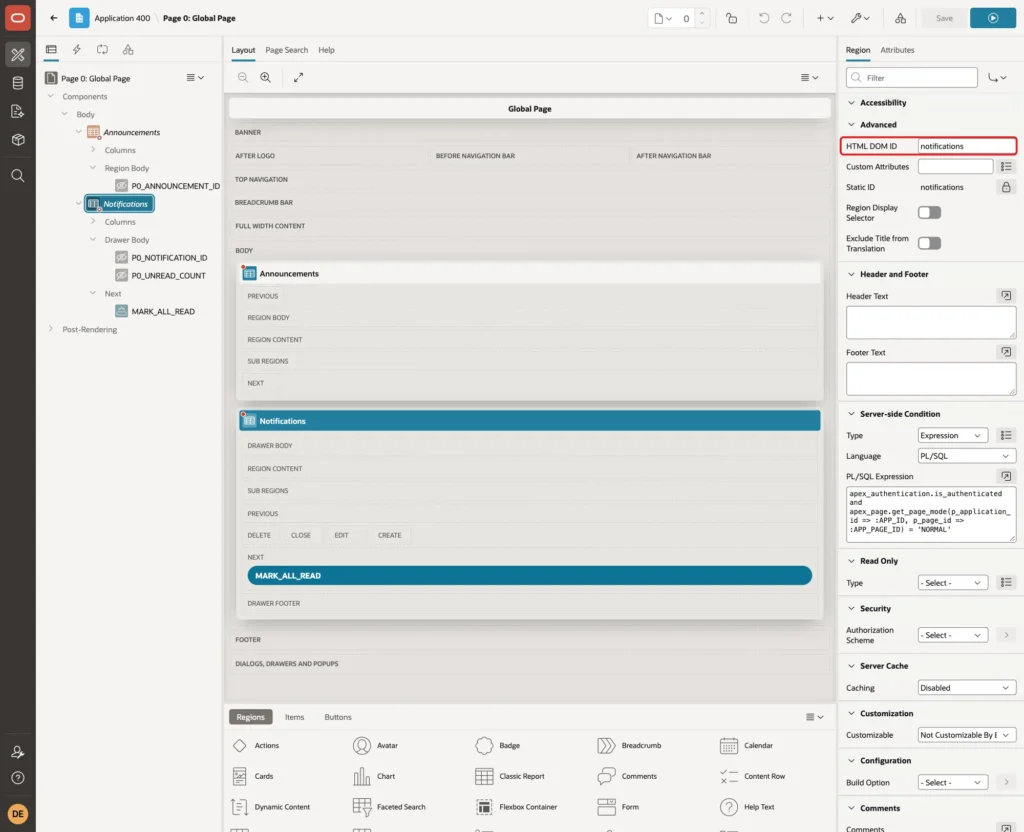Open the Shared Components icon in toolbar
This screenshot has width=1024, height=832.
click(901, 18)
